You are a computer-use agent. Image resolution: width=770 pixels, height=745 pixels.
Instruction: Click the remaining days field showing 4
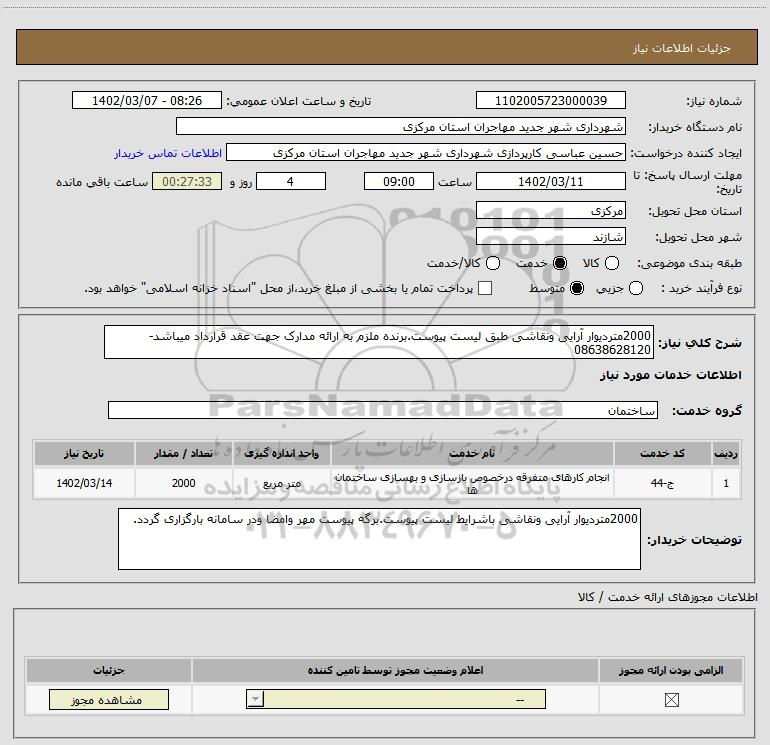pyautogui.click(x=291, y=181)
